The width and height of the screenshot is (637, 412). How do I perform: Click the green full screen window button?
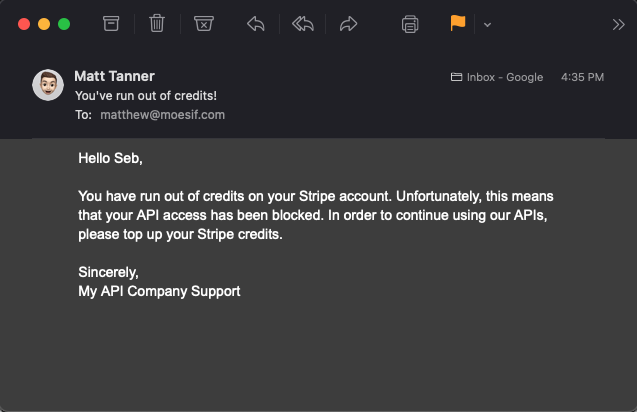tap(64, 24)
